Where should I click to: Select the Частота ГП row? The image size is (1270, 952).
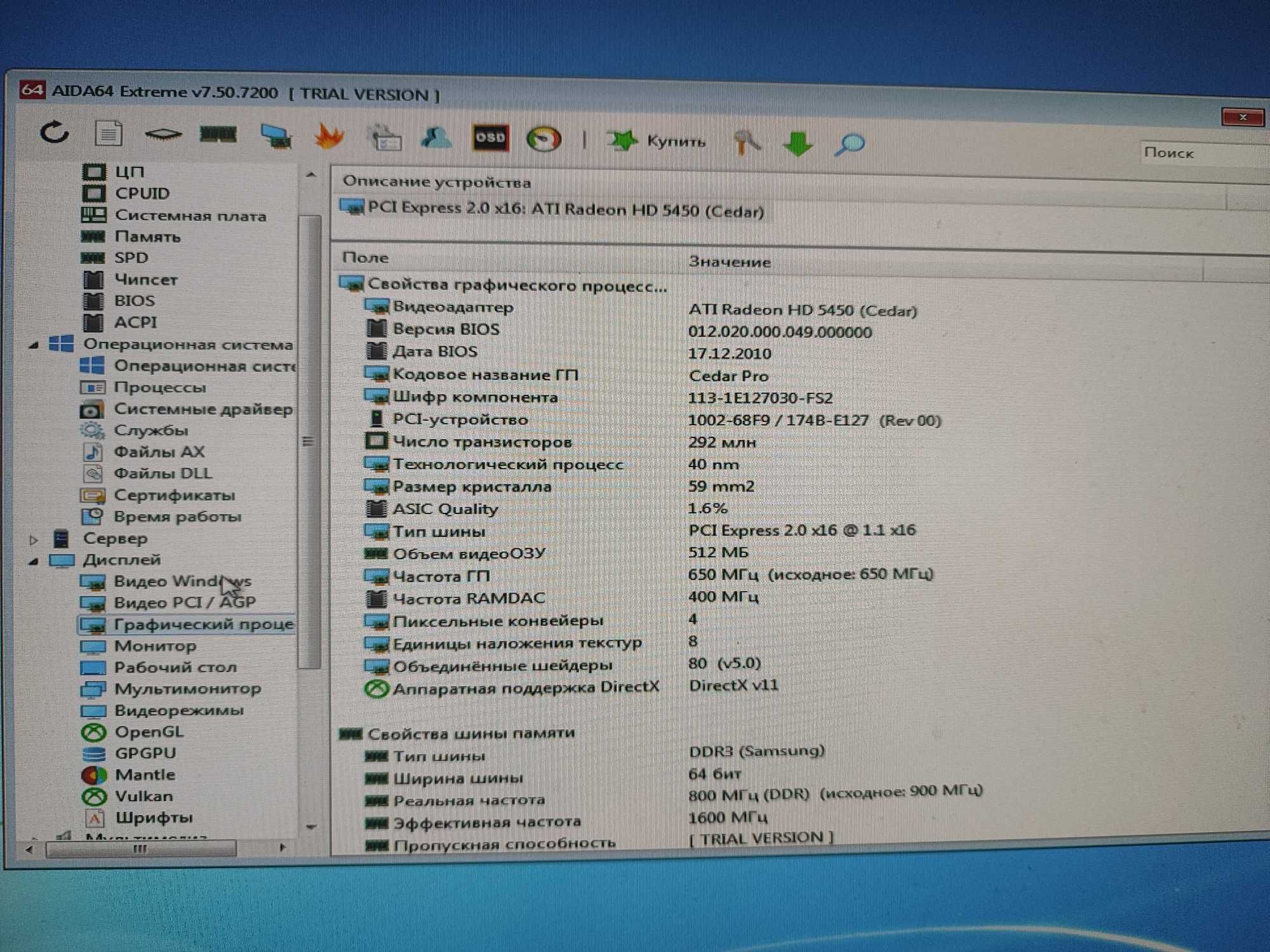pyautogui.click(x=649, y=576)
